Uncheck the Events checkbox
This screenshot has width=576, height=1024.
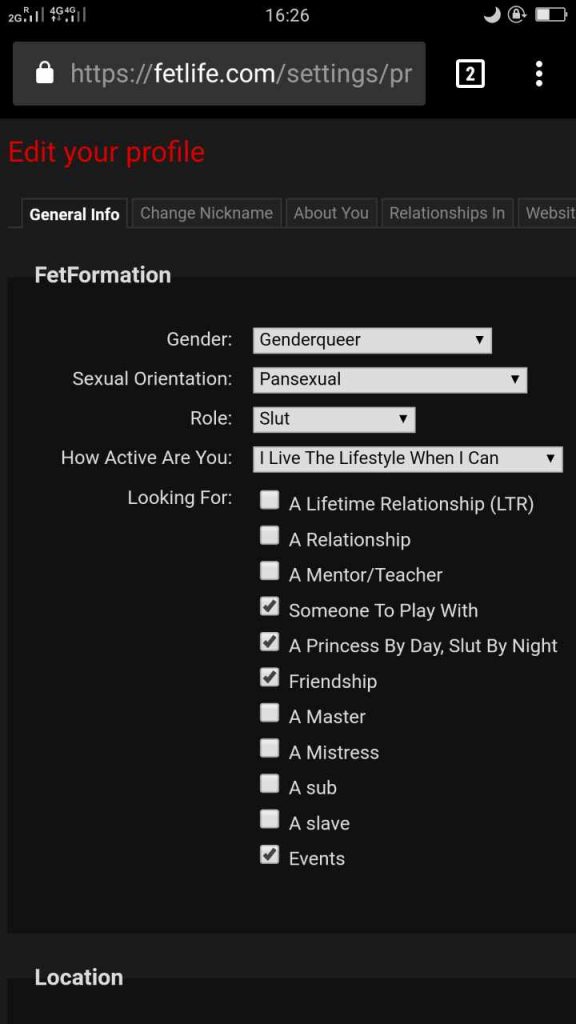click(269, 855)
